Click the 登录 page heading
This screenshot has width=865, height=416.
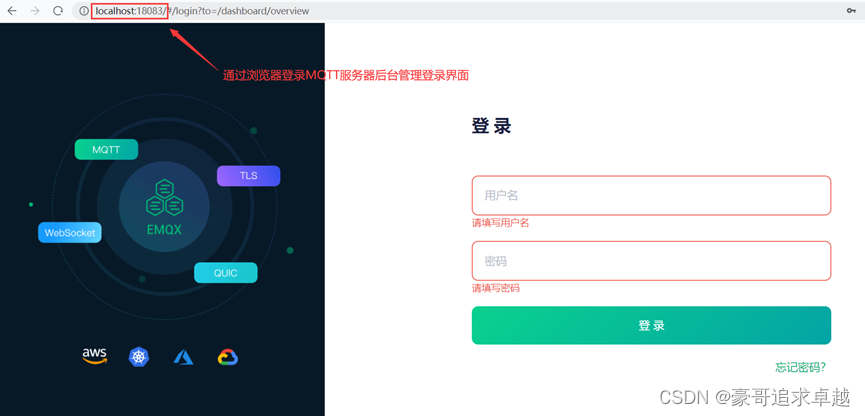492,126
